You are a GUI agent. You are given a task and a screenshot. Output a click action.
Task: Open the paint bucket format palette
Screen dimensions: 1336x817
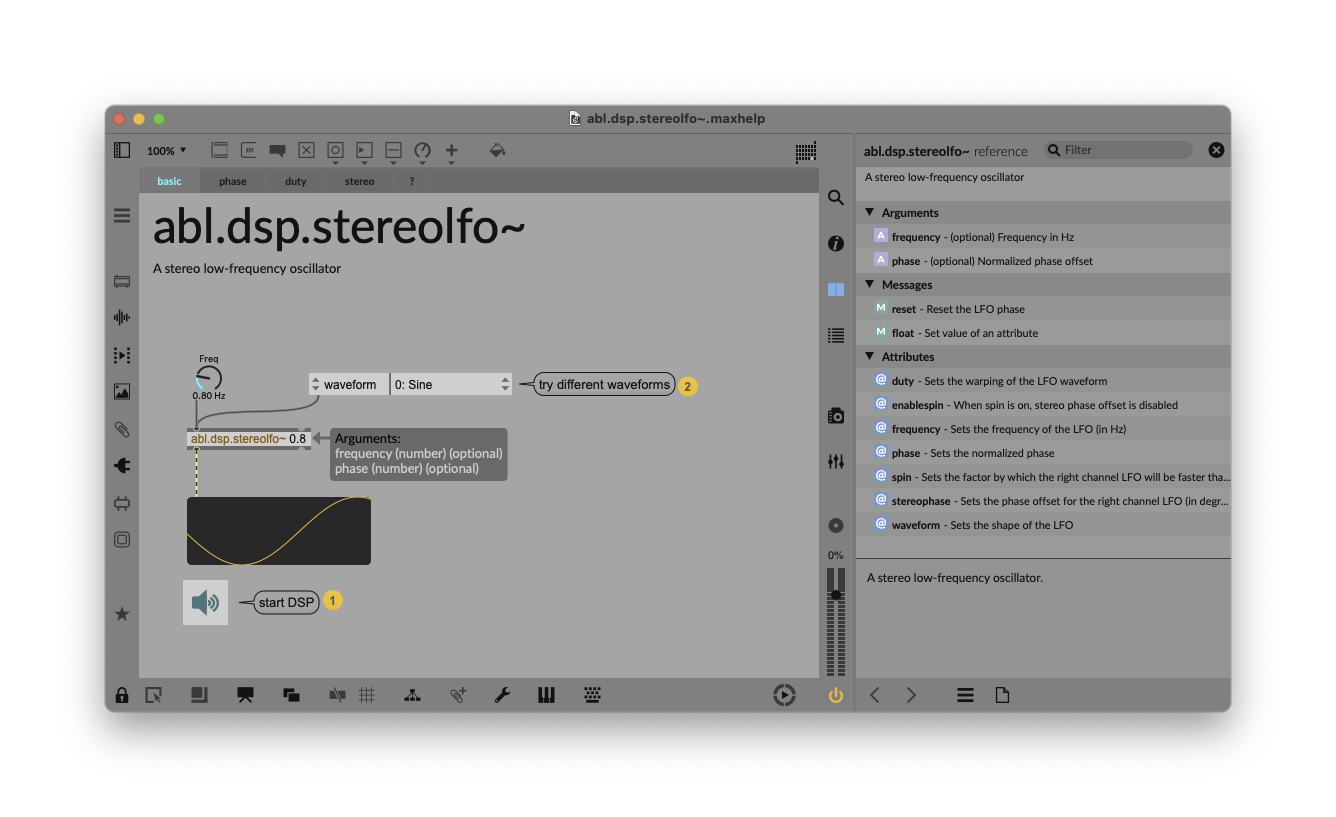click(497, 150)
